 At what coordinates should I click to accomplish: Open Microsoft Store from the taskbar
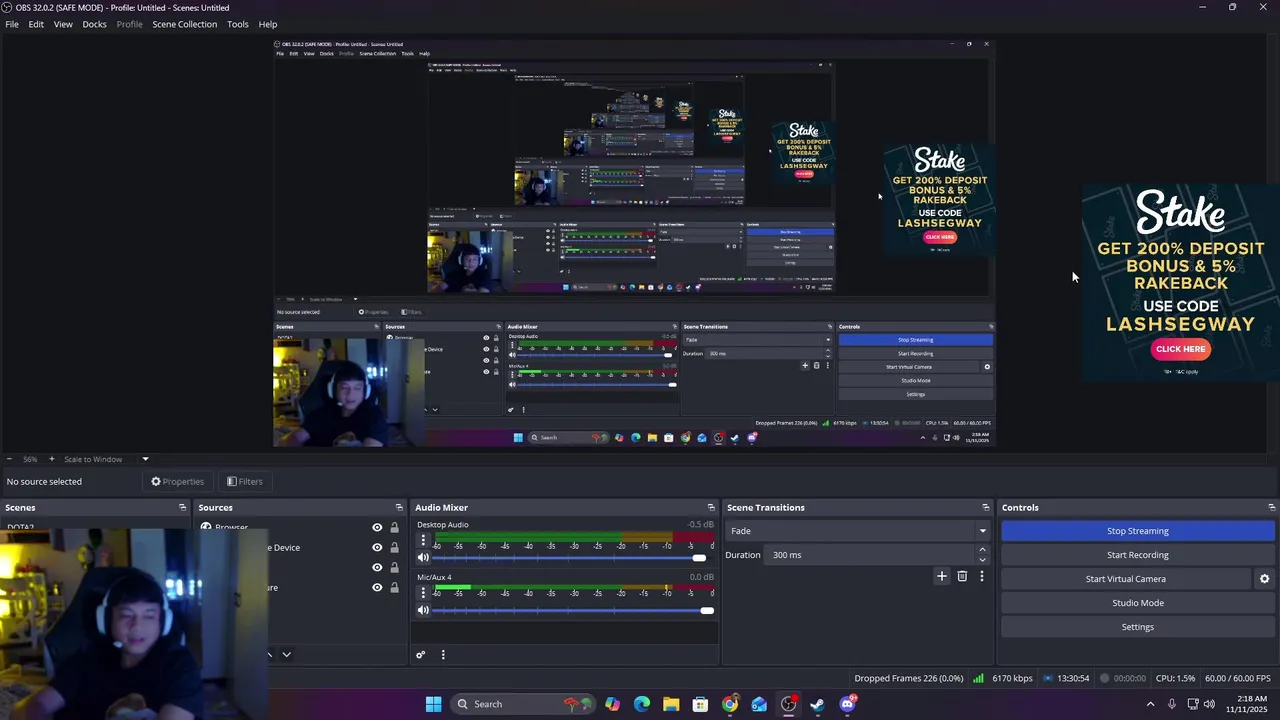(700, 704)
